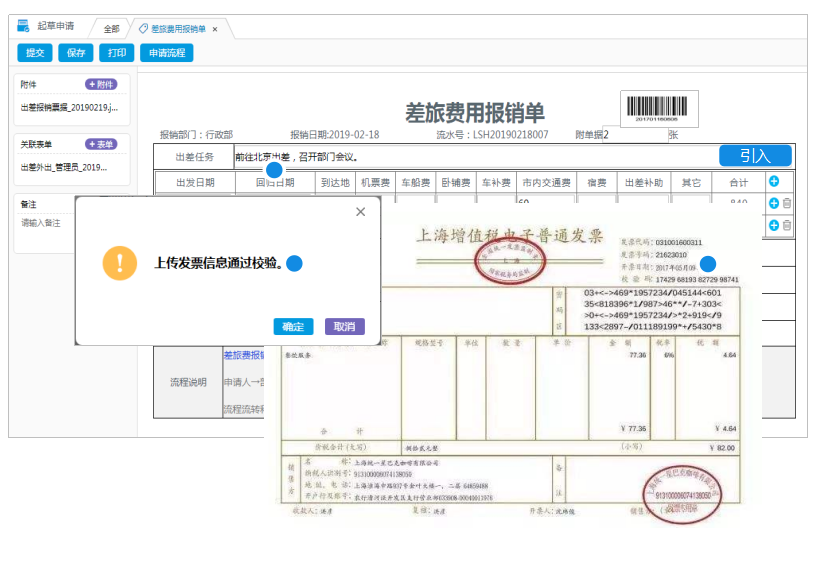Click the 提交 button
Viewport: 820px width, 561px height.
coord(35,53)
